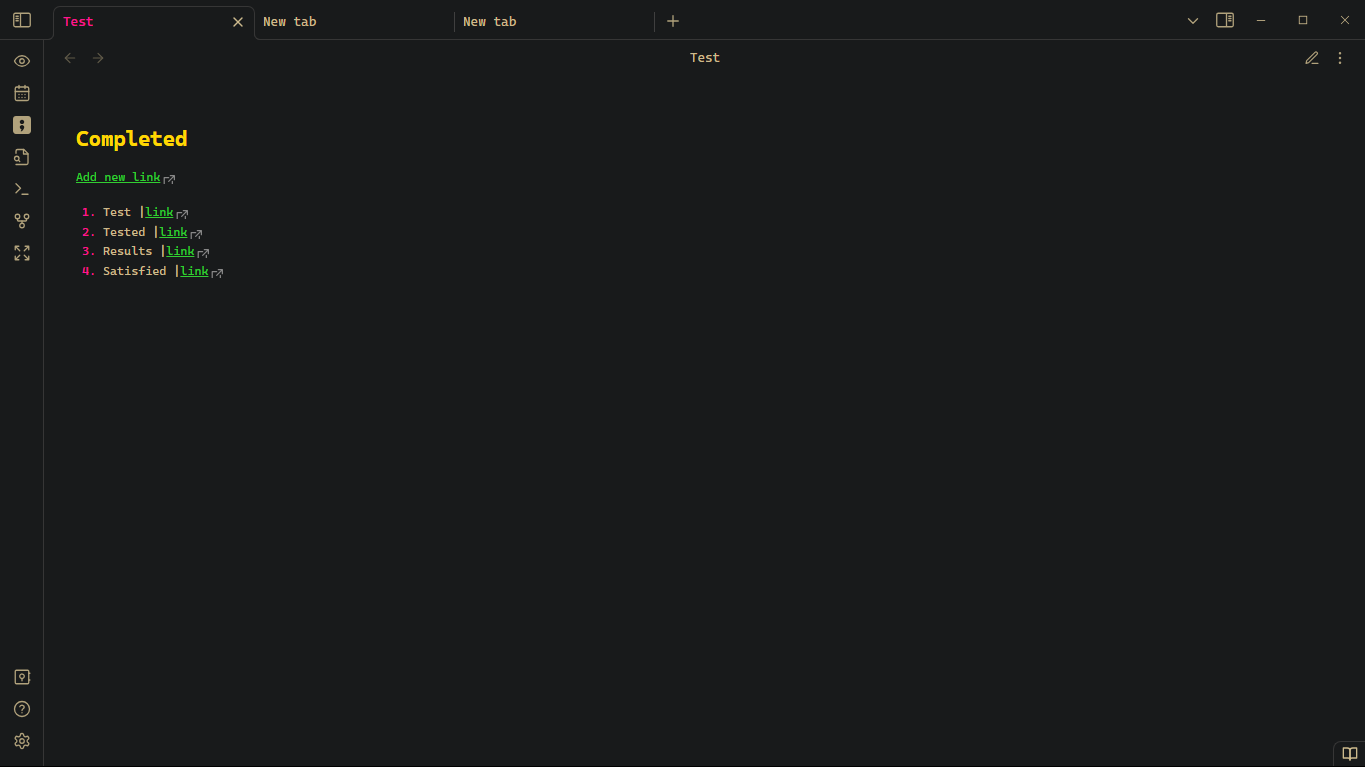Open the vault switcher icon
This screenshot has width=1365, height=767.
pos(22,677)
